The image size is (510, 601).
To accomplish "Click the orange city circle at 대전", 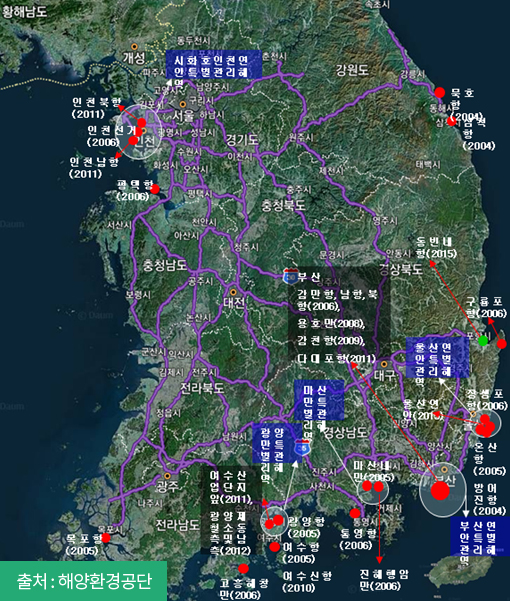I will [233, 292].
